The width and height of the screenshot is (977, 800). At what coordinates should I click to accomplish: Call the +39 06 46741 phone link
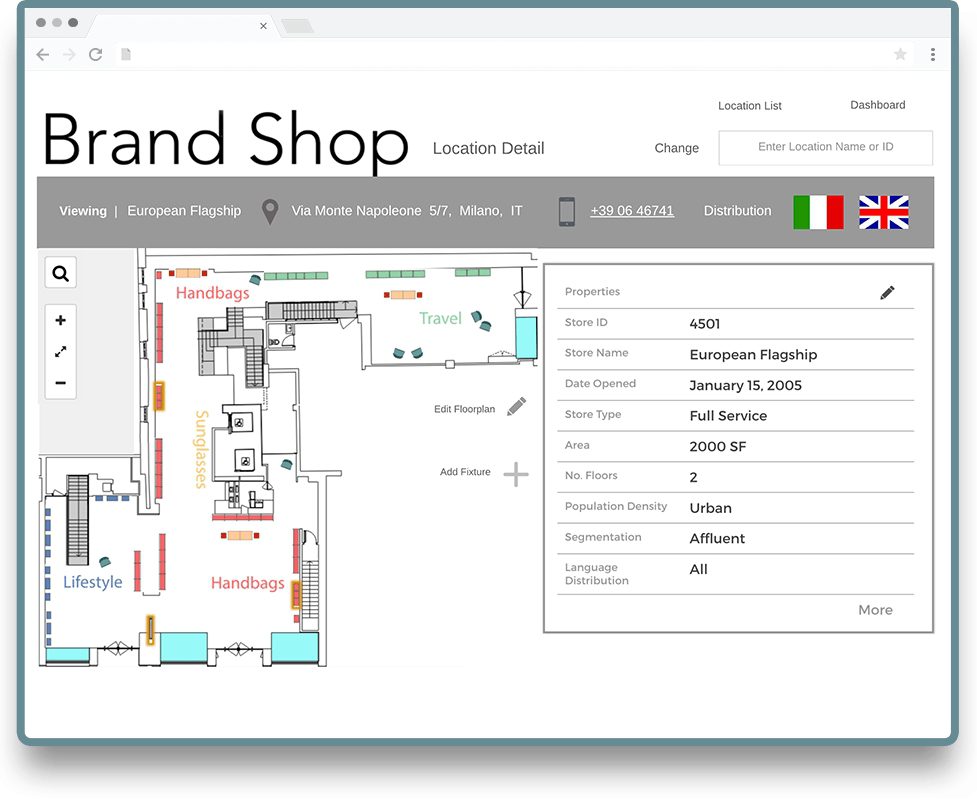632,211
